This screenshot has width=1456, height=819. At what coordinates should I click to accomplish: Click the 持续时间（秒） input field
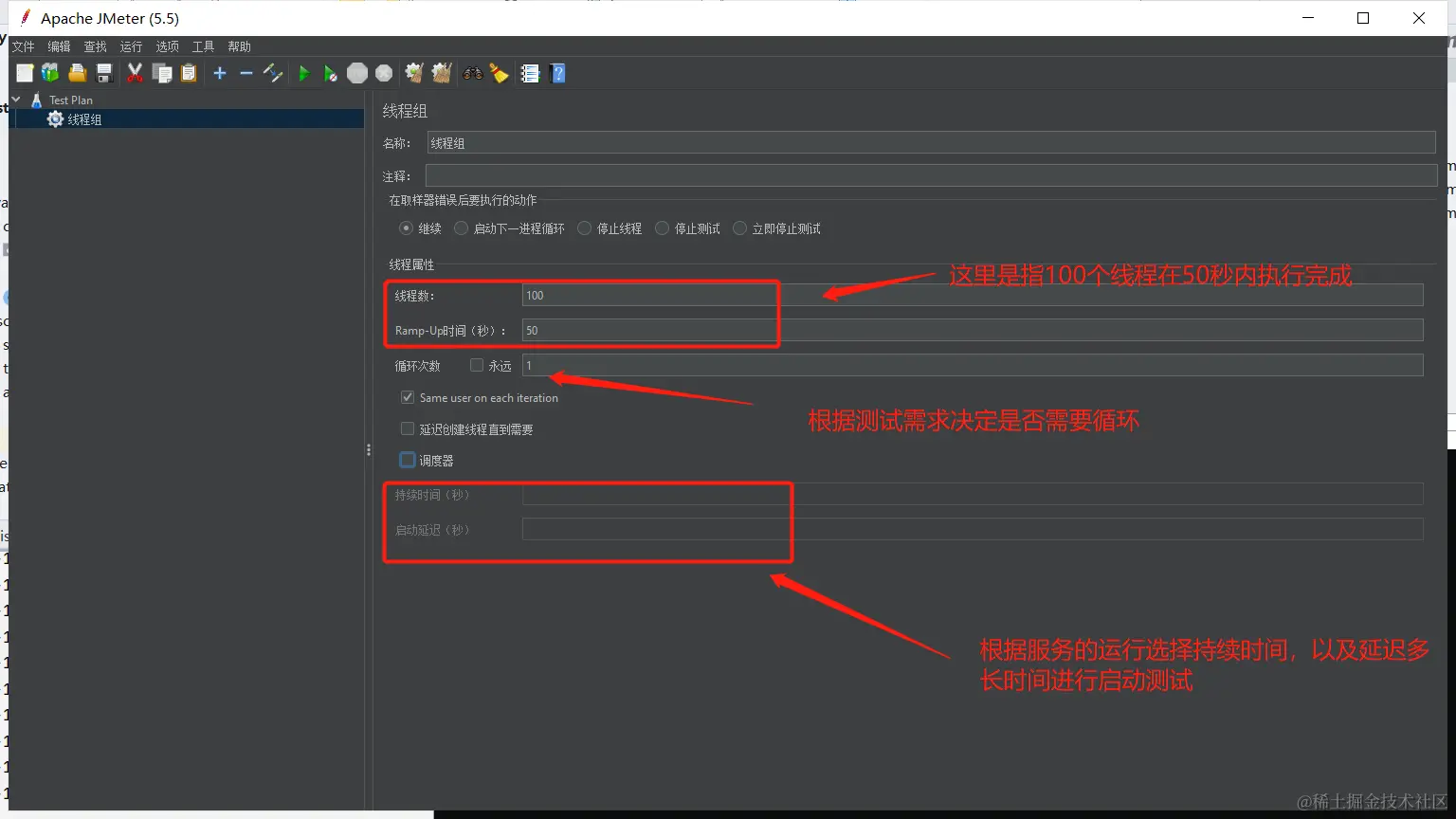(973, 494)
